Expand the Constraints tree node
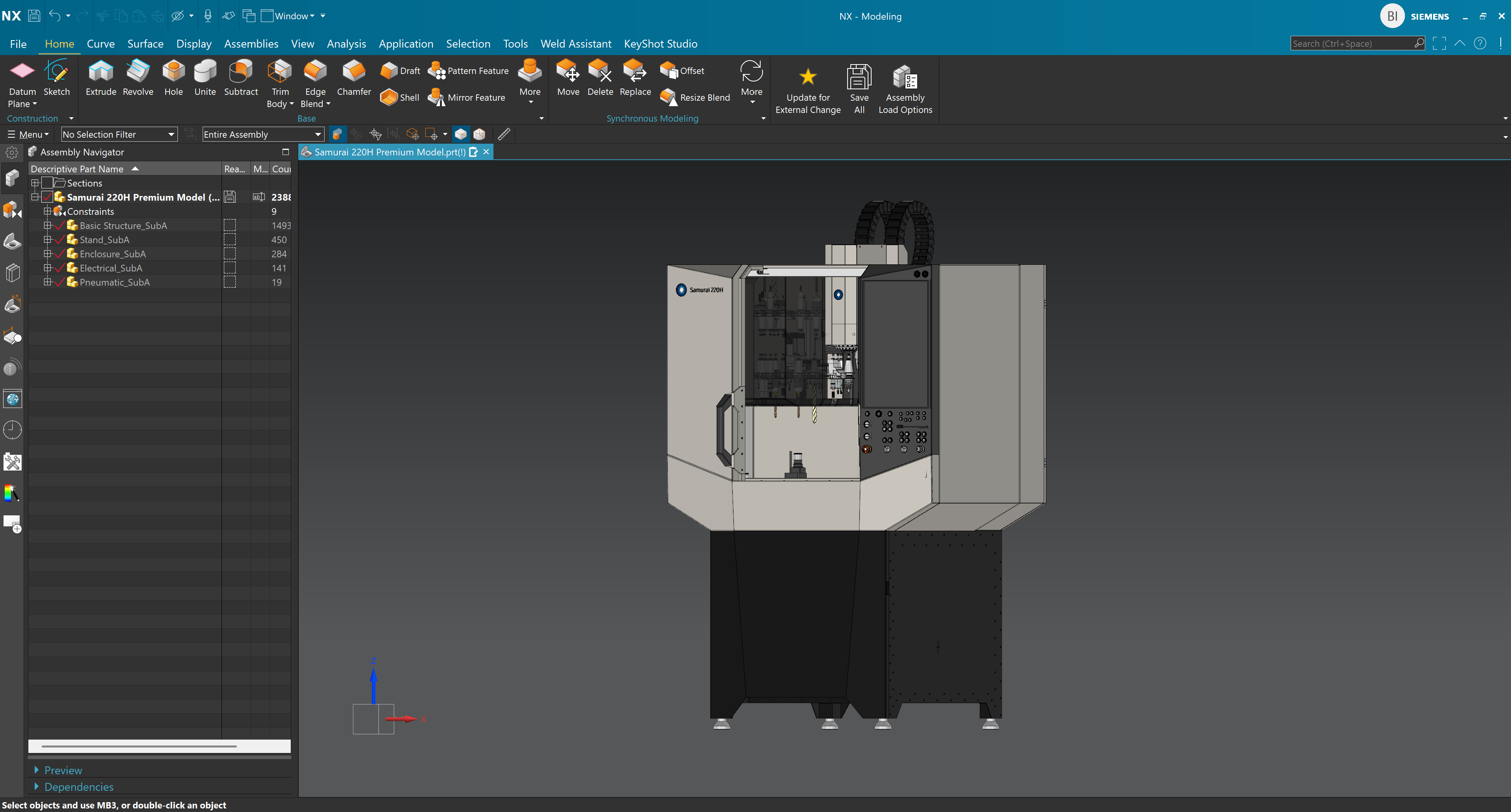The width and height of the screenshot is (1511, 812). coord(48,211)
